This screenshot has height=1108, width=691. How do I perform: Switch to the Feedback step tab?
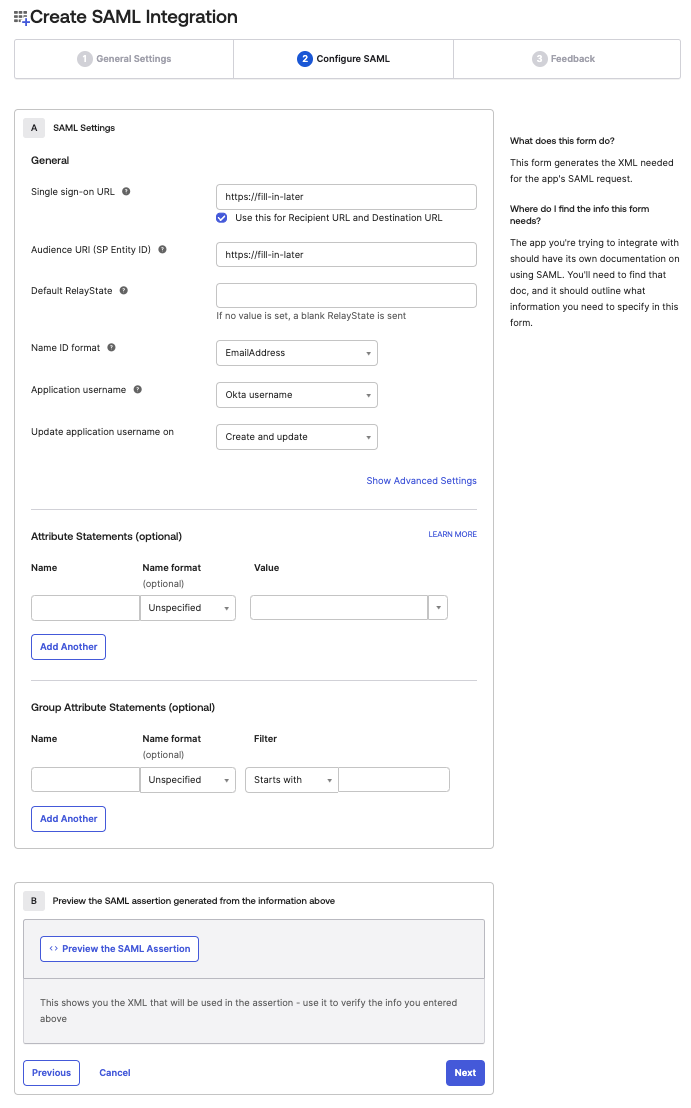[566, 59]
